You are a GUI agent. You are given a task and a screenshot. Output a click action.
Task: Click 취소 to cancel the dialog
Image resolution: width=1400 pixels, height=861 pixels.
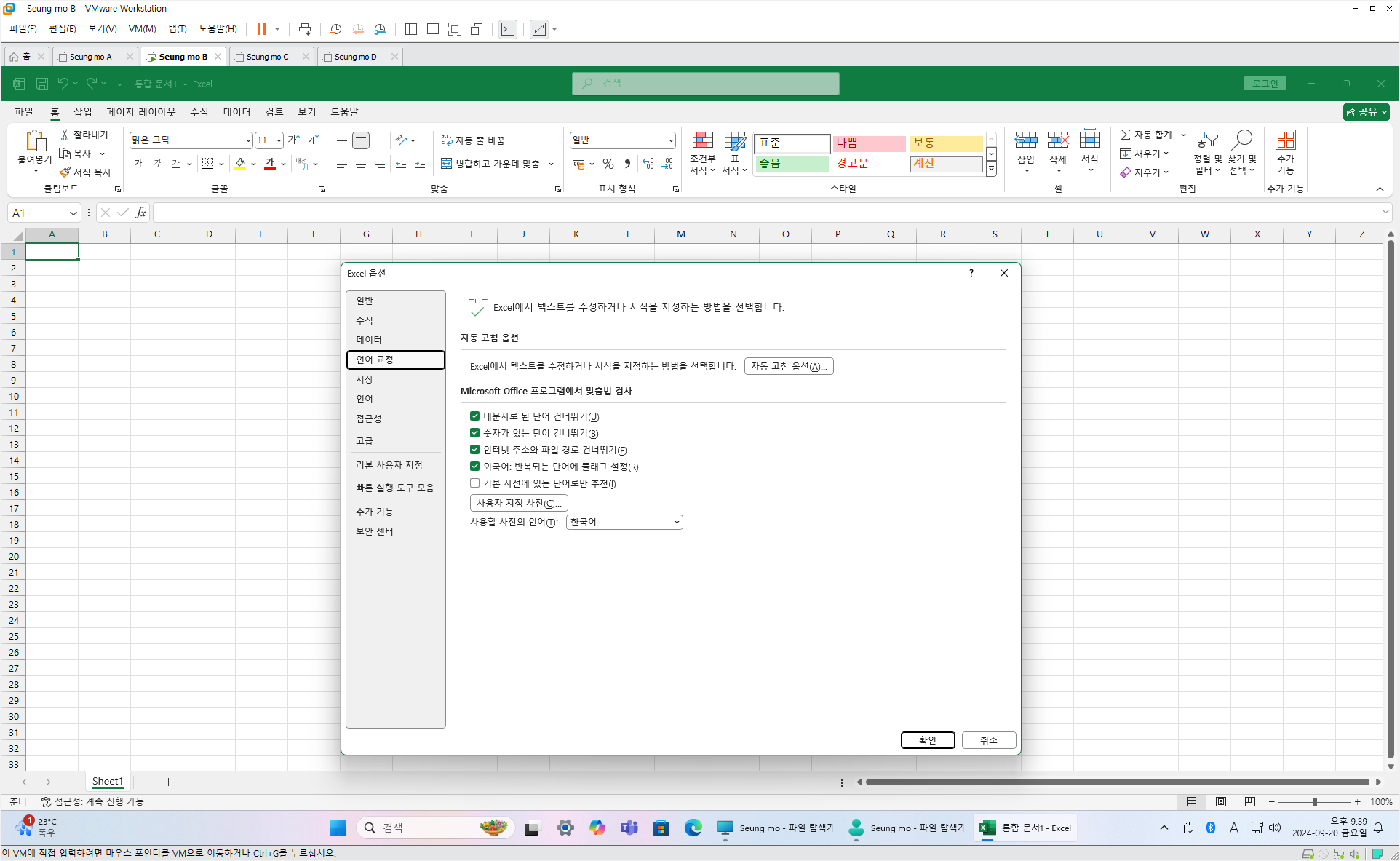point(988,739)
